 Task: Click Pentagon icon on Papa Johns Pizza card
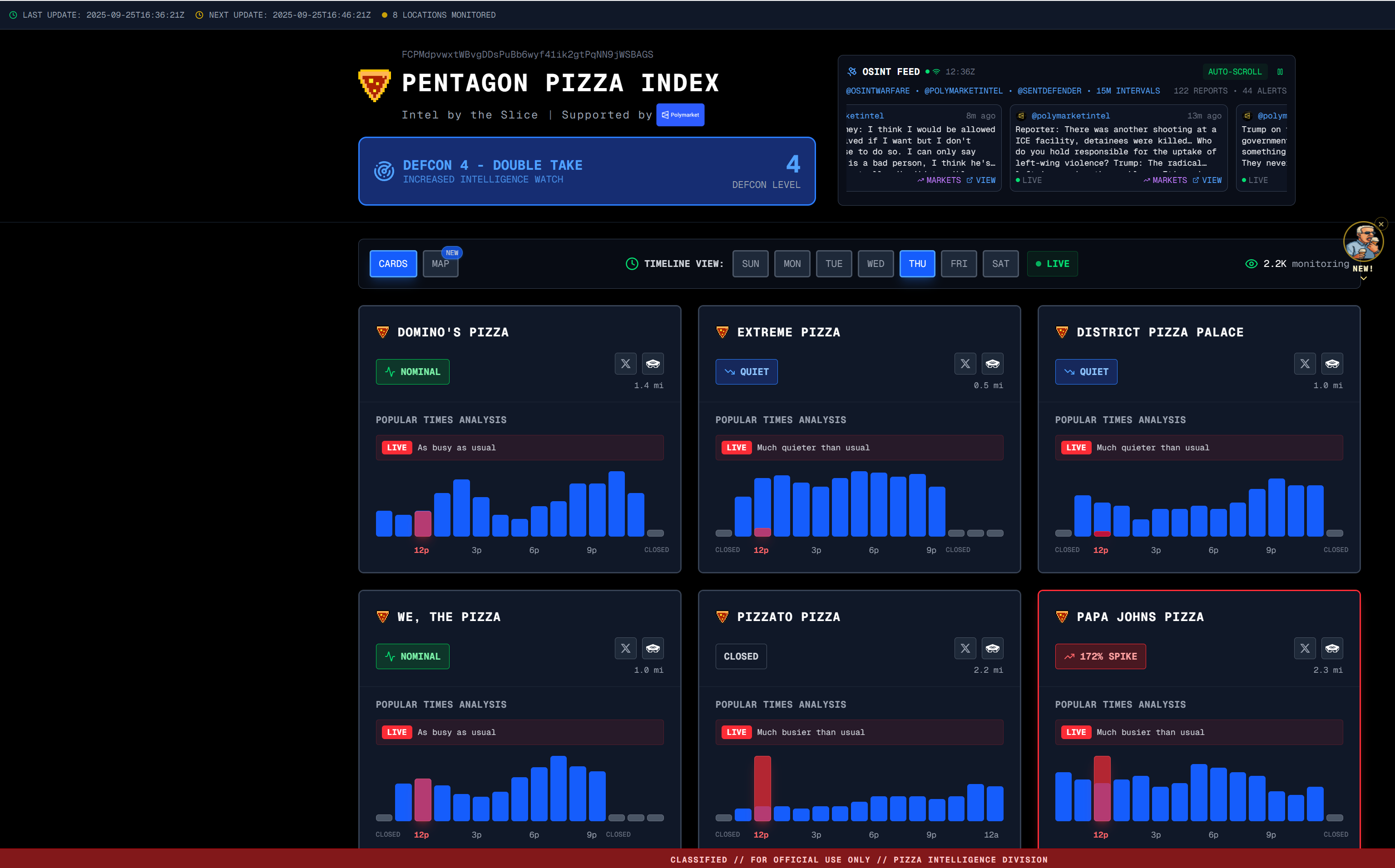[x=1332, y=648]
